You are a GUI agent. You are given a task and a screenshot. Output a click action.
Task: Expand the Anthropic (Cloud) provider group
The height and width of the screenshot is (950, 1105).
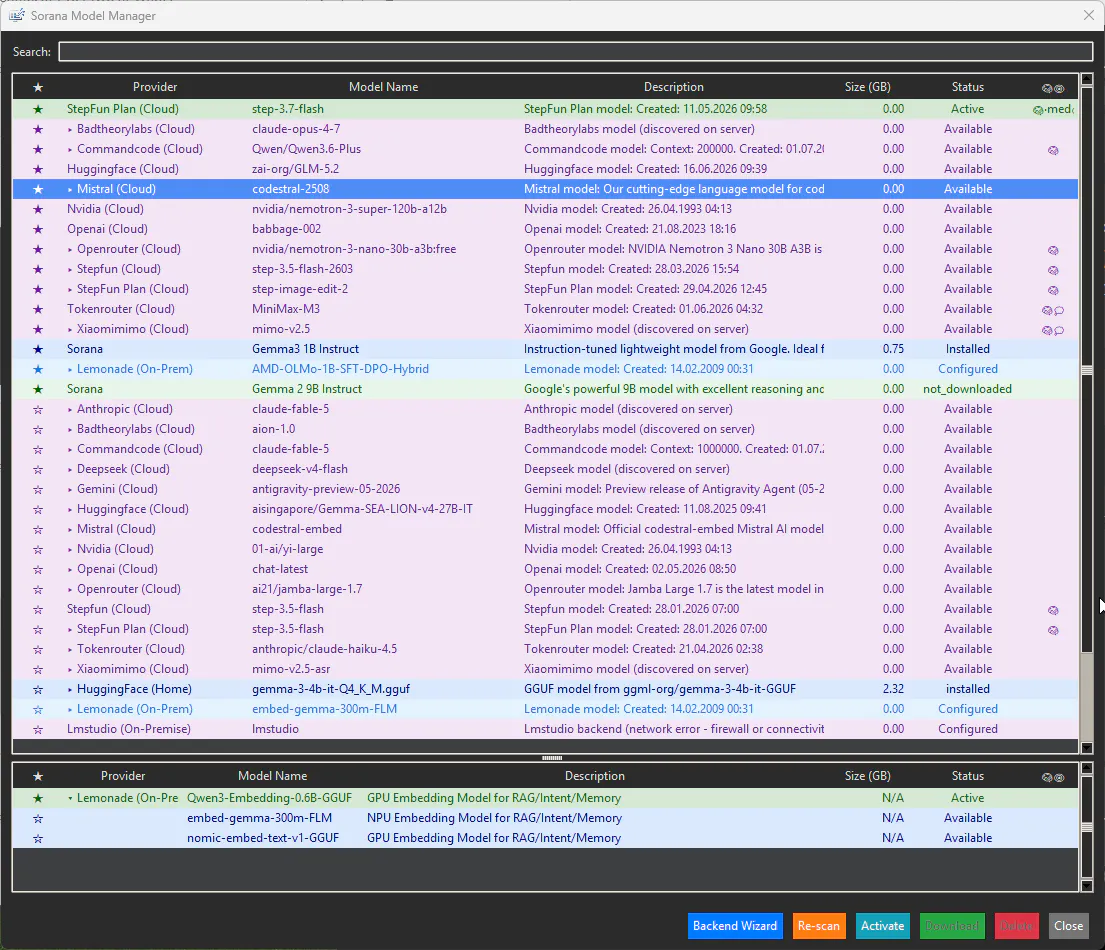point(70,409)
